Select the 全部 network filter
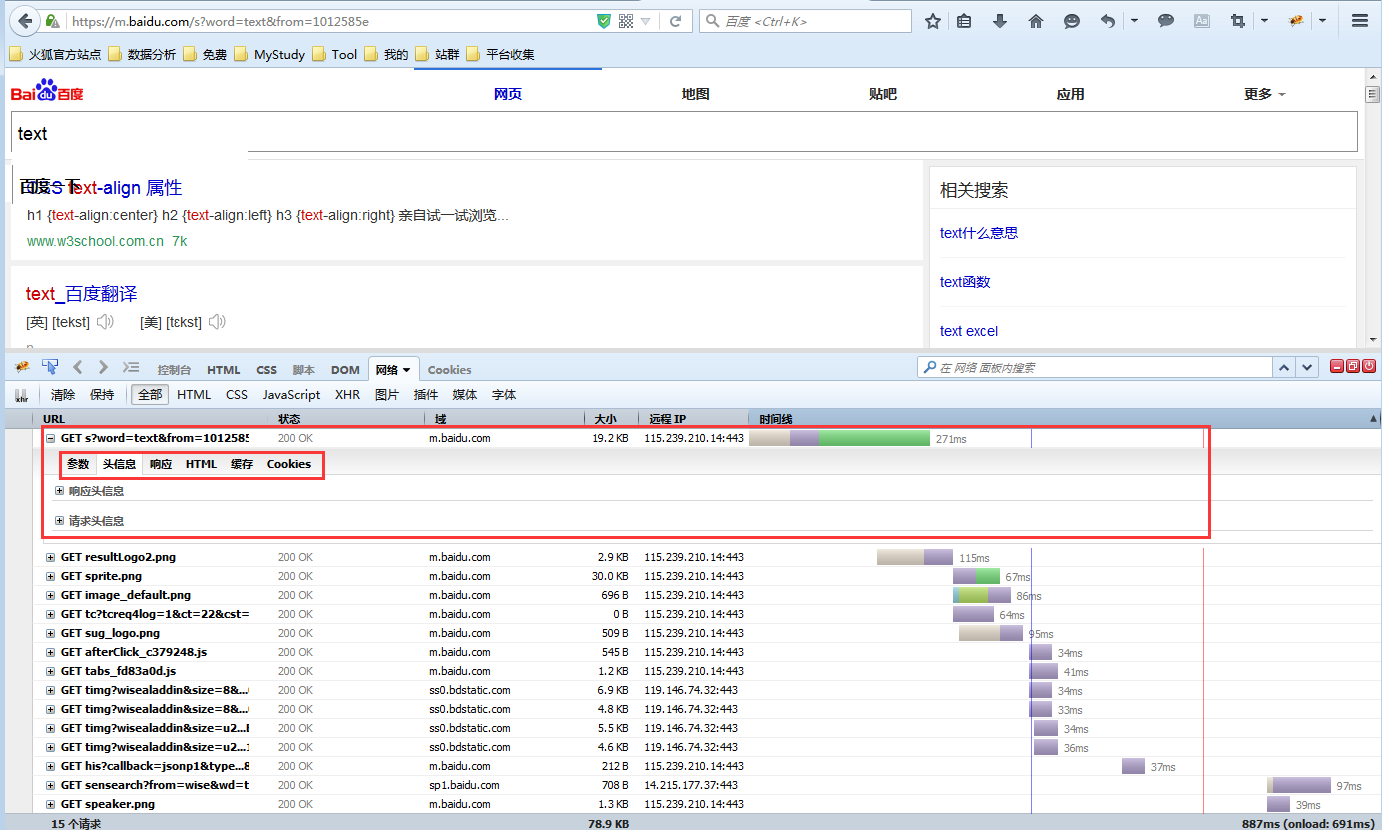The image size is (1382, 830). coord(150,395)
